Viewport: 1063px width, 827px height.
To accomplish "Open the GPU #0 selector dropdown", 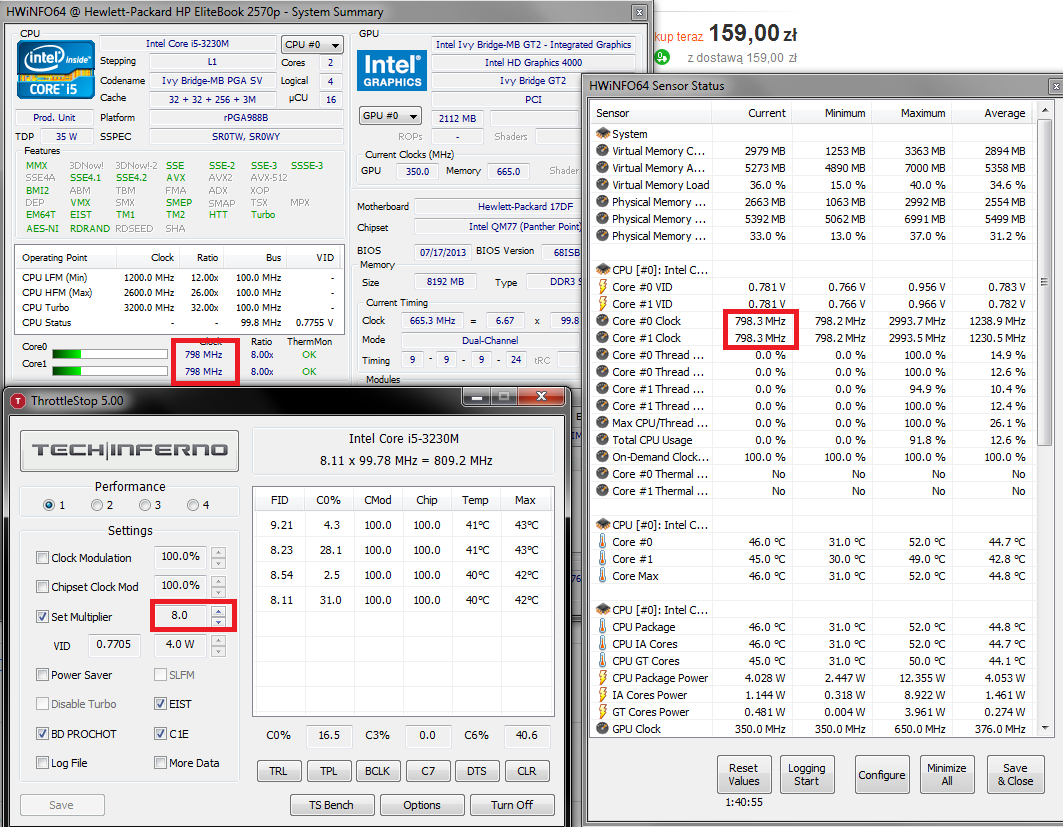I will 390,116.
